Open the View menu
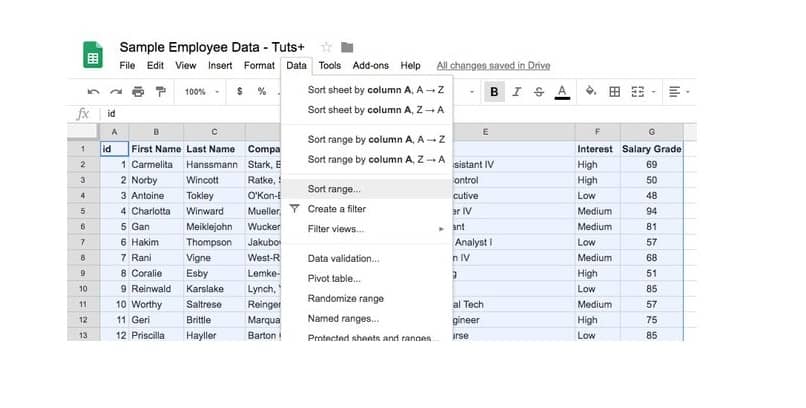 [186, 66]
